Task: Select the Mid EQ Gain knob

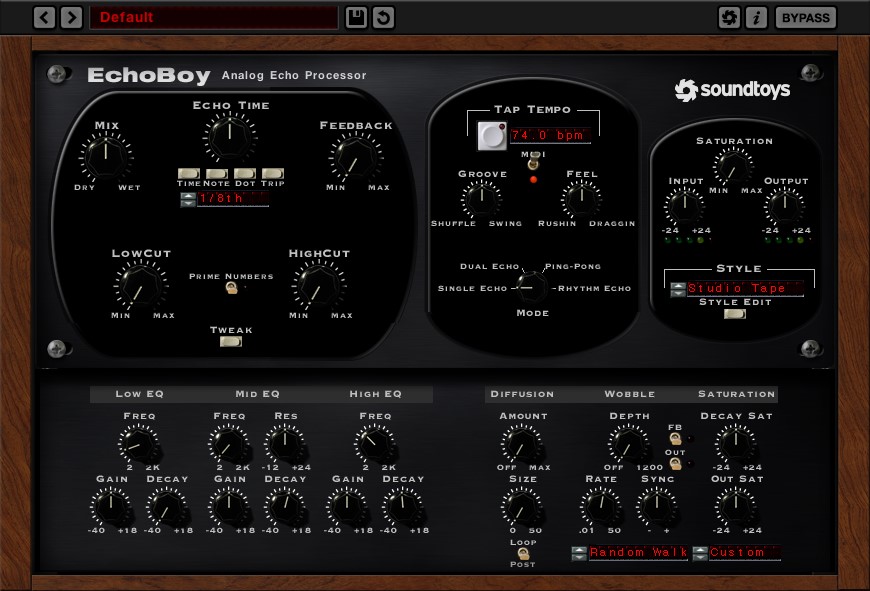Action: [229, 507]
